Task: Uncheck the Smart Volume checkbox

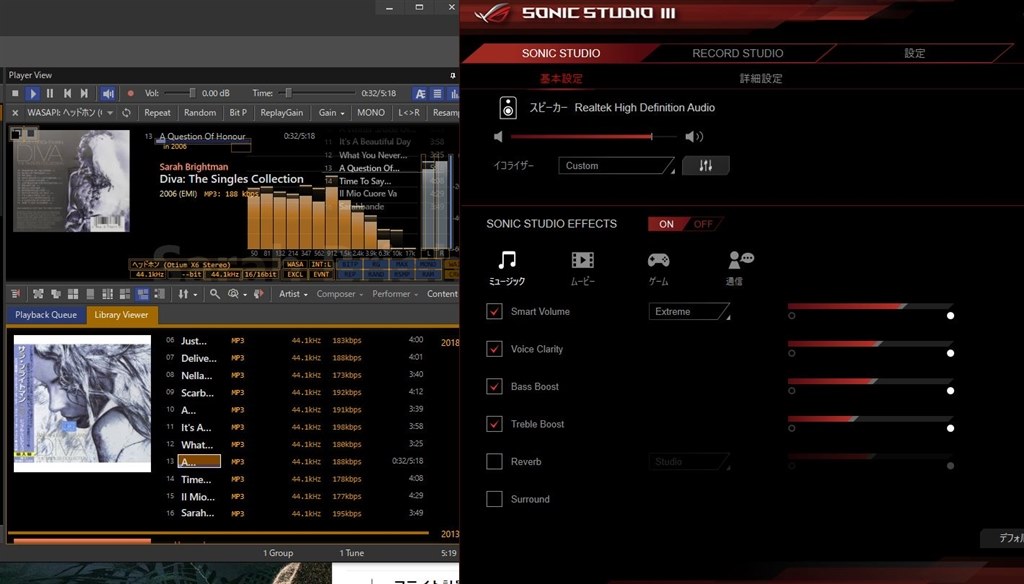Action: coord(494,312)
